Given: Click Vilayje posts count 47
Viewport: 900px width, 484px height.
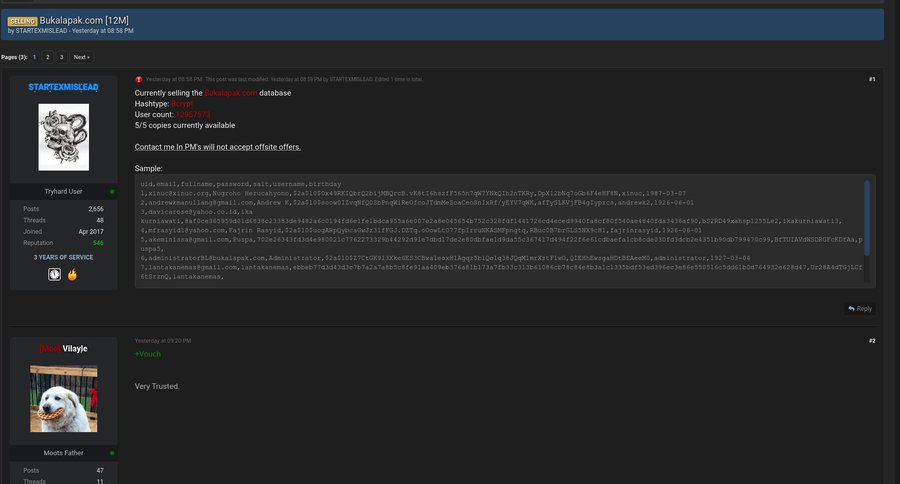Looking at the screenshot, I should pos(100,470).
